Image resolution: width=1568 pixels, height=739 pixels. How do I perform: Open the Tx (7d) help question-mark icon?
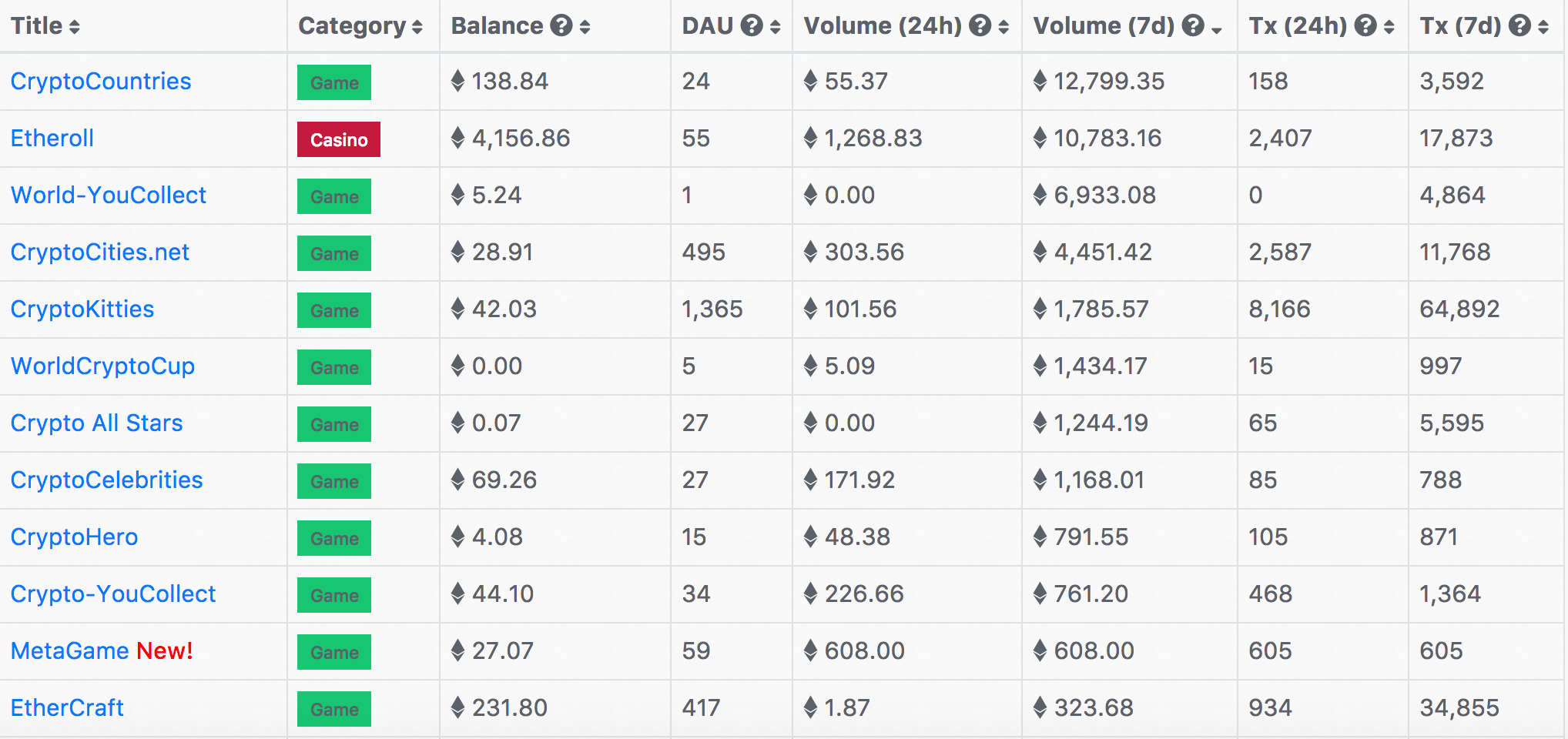coord(1519,26)
